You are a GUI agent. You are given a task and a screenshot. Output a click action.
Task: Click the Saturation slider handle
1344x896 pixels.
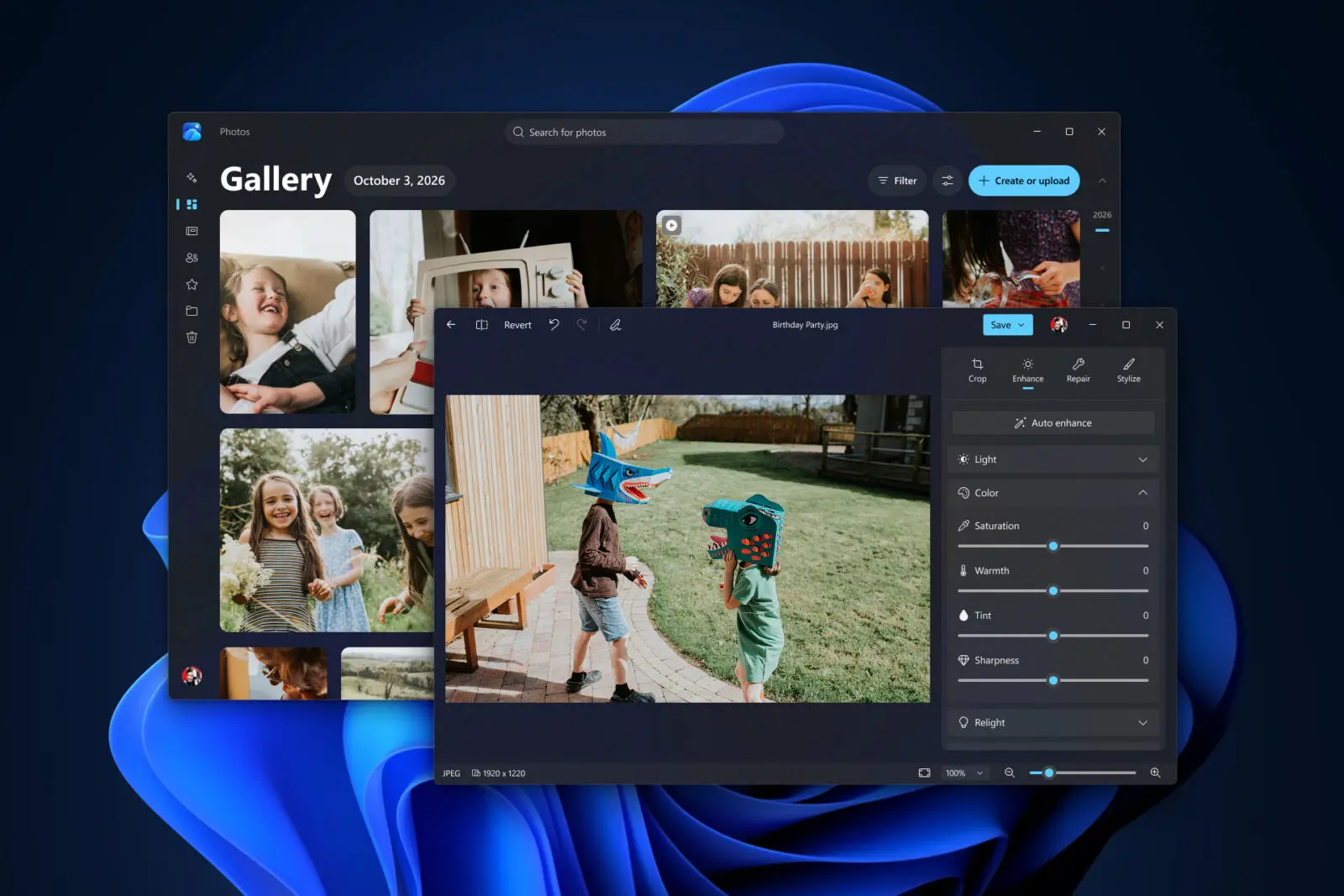pyautogui.click(x=1053, y=546)
